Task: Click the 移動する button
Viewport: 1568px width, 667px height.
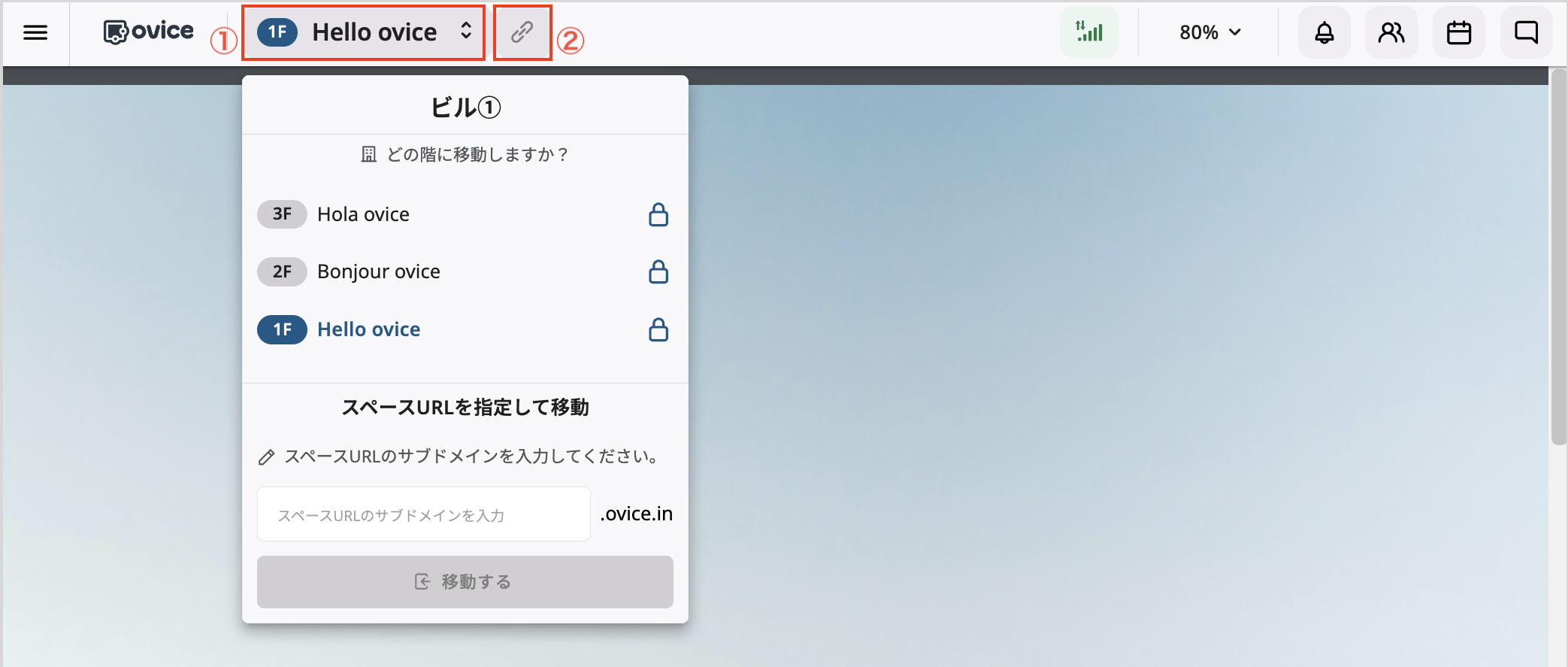Action: tap(465, 582)
